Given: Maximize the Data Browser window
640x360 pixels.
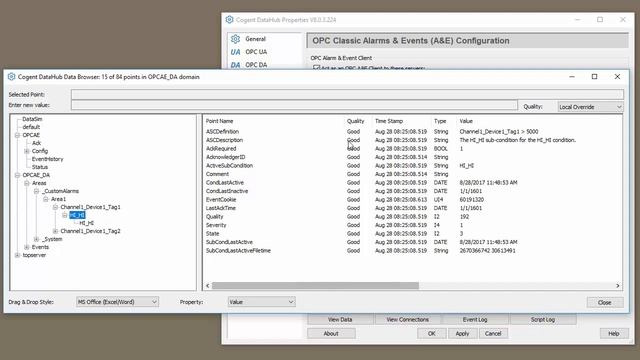Looking at the screenshot, I should pyautogui.click(x=594, y=77).
